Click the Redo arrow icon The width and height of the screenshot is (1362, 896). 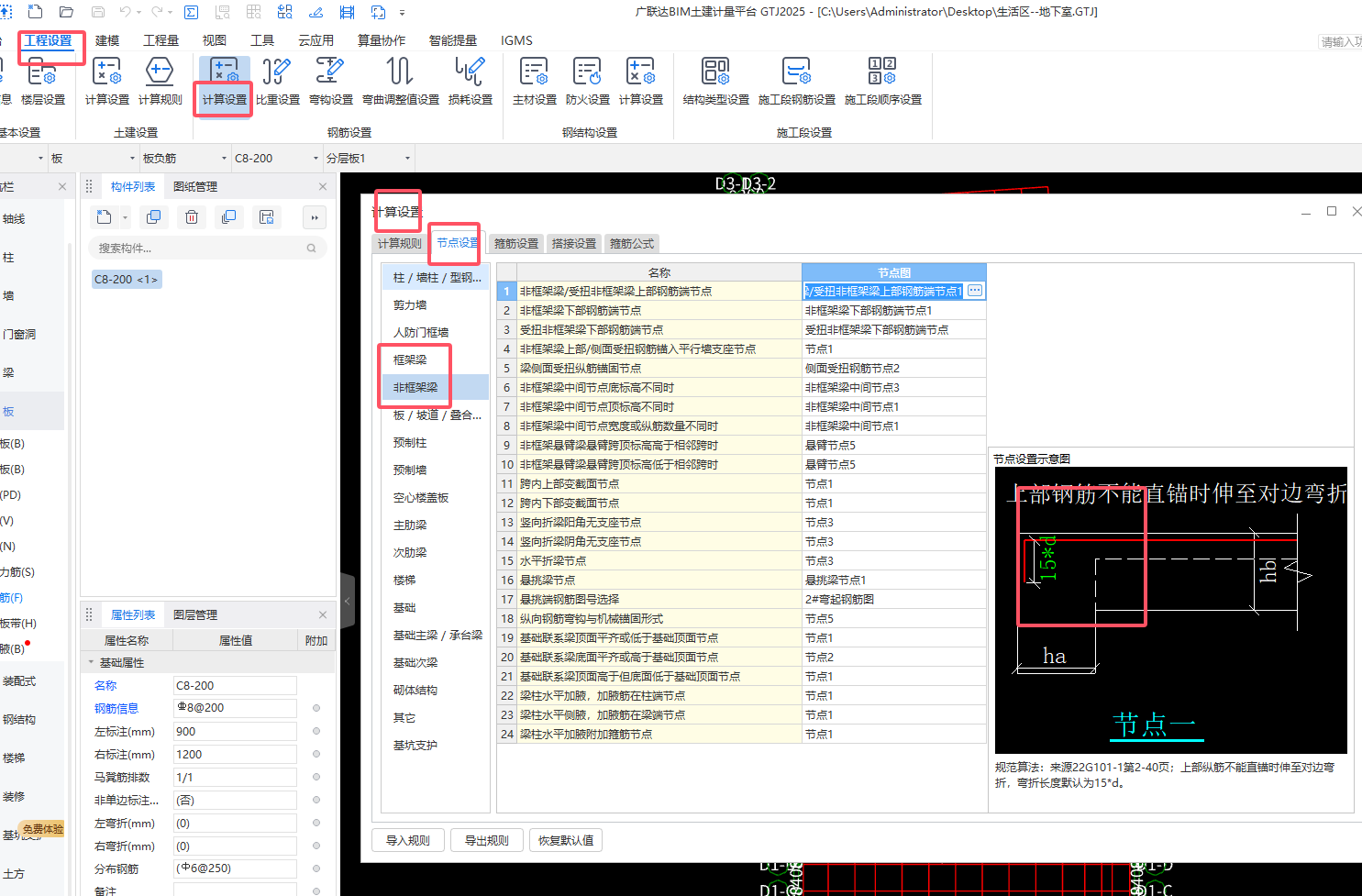click(x=157, y=12)
